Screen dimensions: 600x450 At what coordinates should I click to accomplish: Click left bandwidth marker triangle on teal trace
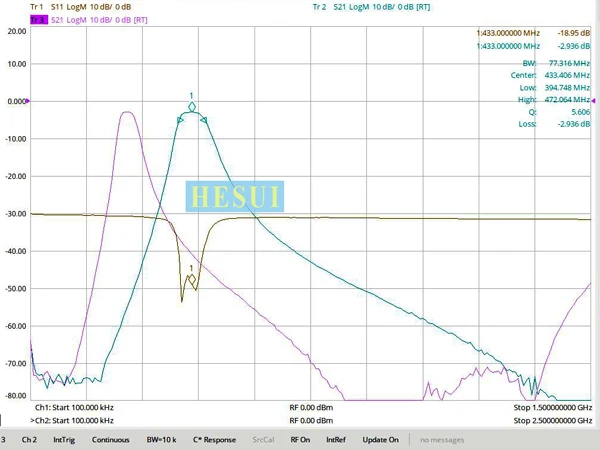tap(180, 120)
